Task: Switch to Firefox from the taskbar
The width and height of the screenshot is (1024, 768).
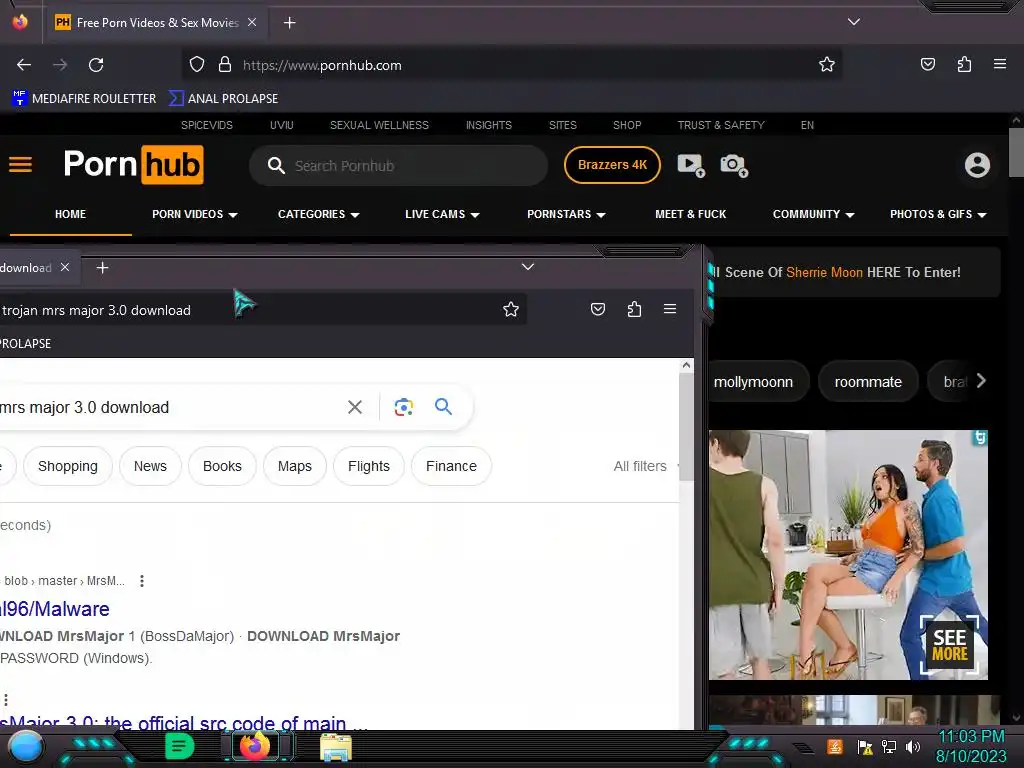Action: [255, 746]
